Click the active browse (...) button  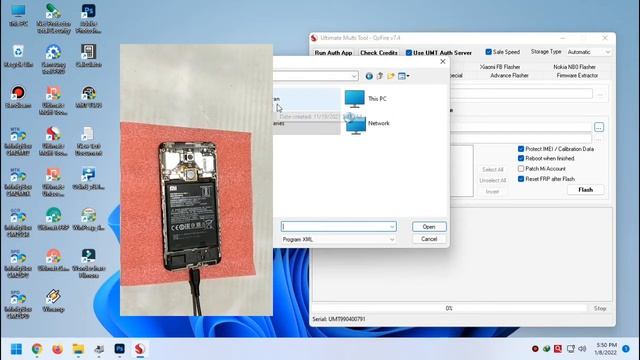pyautogui.click(x=599, y=127)
